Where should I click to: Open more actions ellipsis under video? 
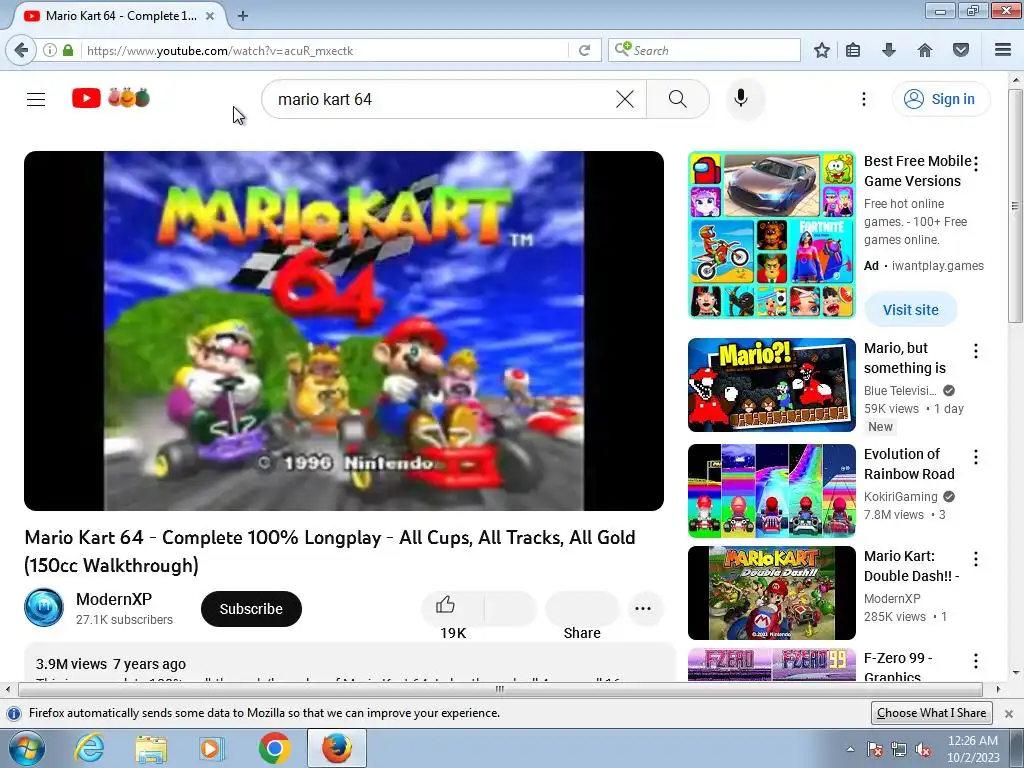point(643,609)
